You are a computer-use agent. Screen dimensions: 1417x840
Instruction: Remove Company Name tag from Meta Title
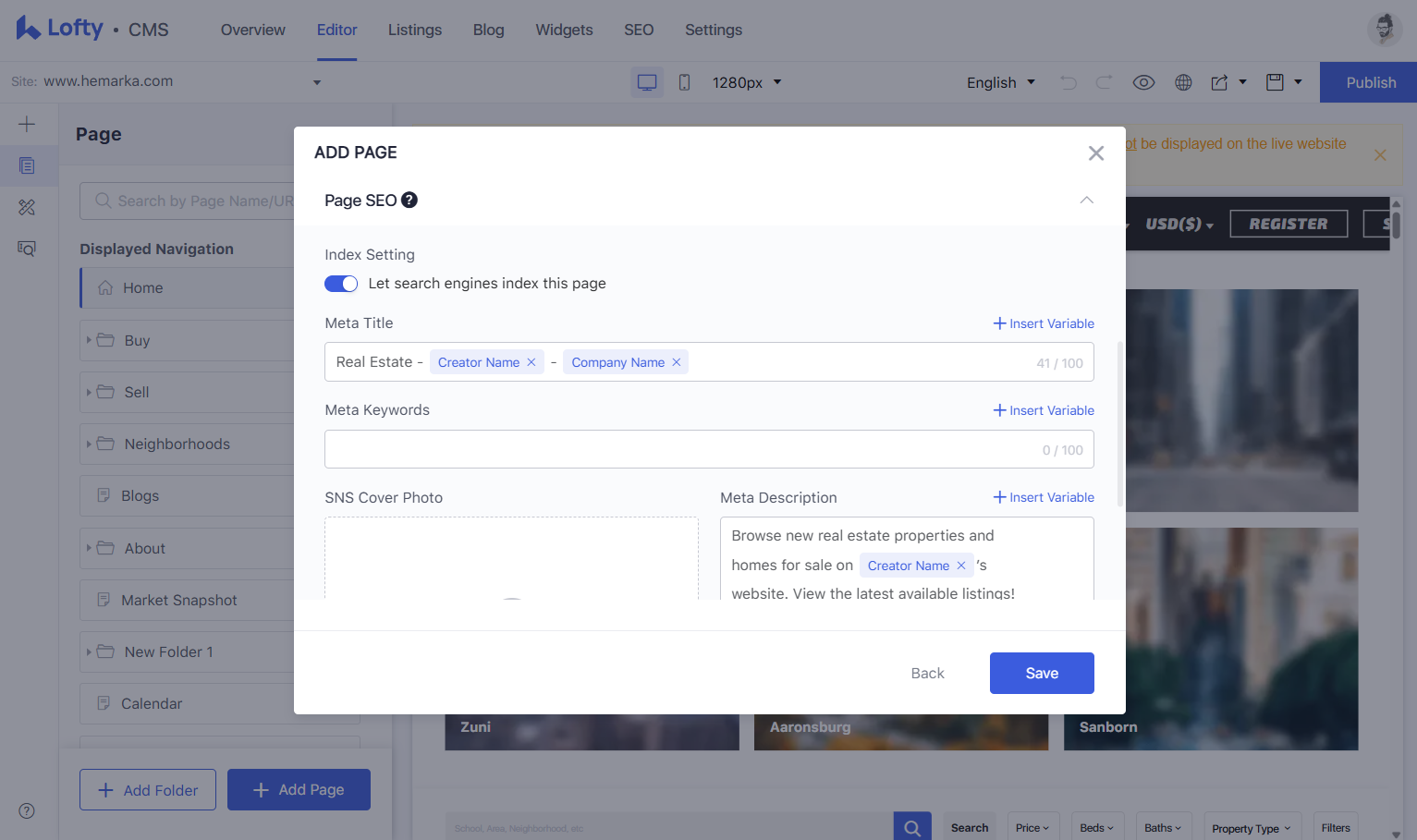677,362
